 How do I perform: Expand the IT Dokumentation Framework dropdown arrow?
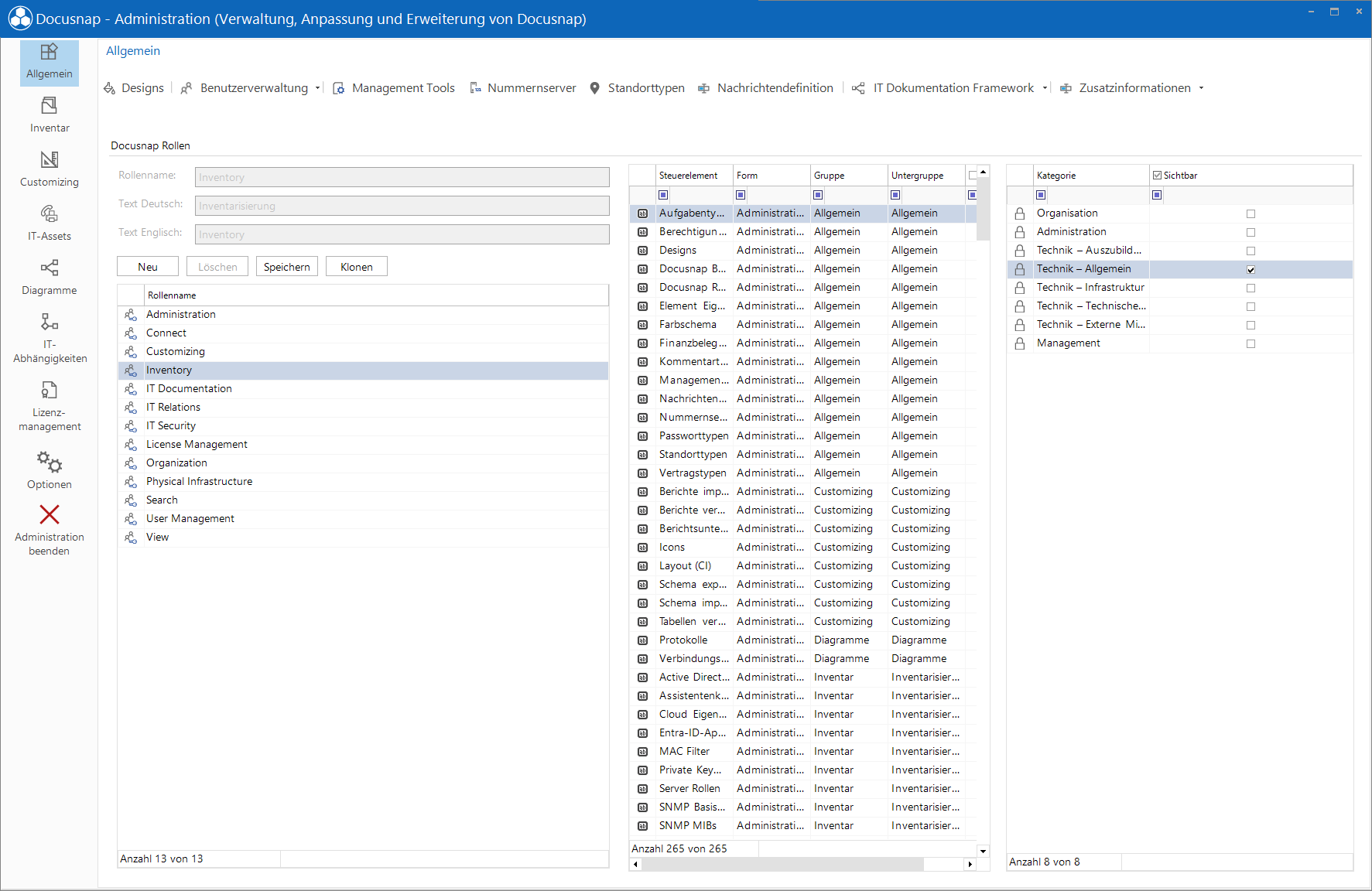(x=1045, y=88)
